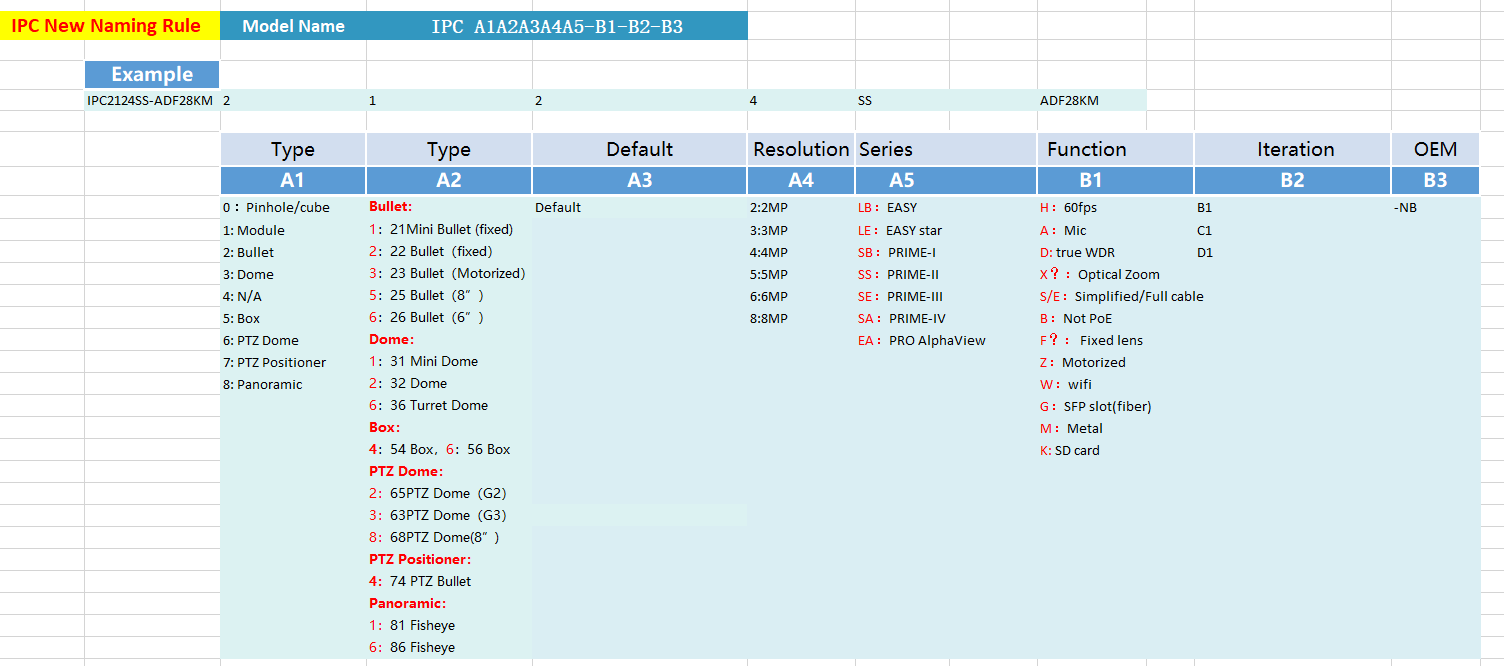This screenshot has width=1504, height=666.
Task: Click the "8: Panoramic" type cell
Action: tap(263, 384)
